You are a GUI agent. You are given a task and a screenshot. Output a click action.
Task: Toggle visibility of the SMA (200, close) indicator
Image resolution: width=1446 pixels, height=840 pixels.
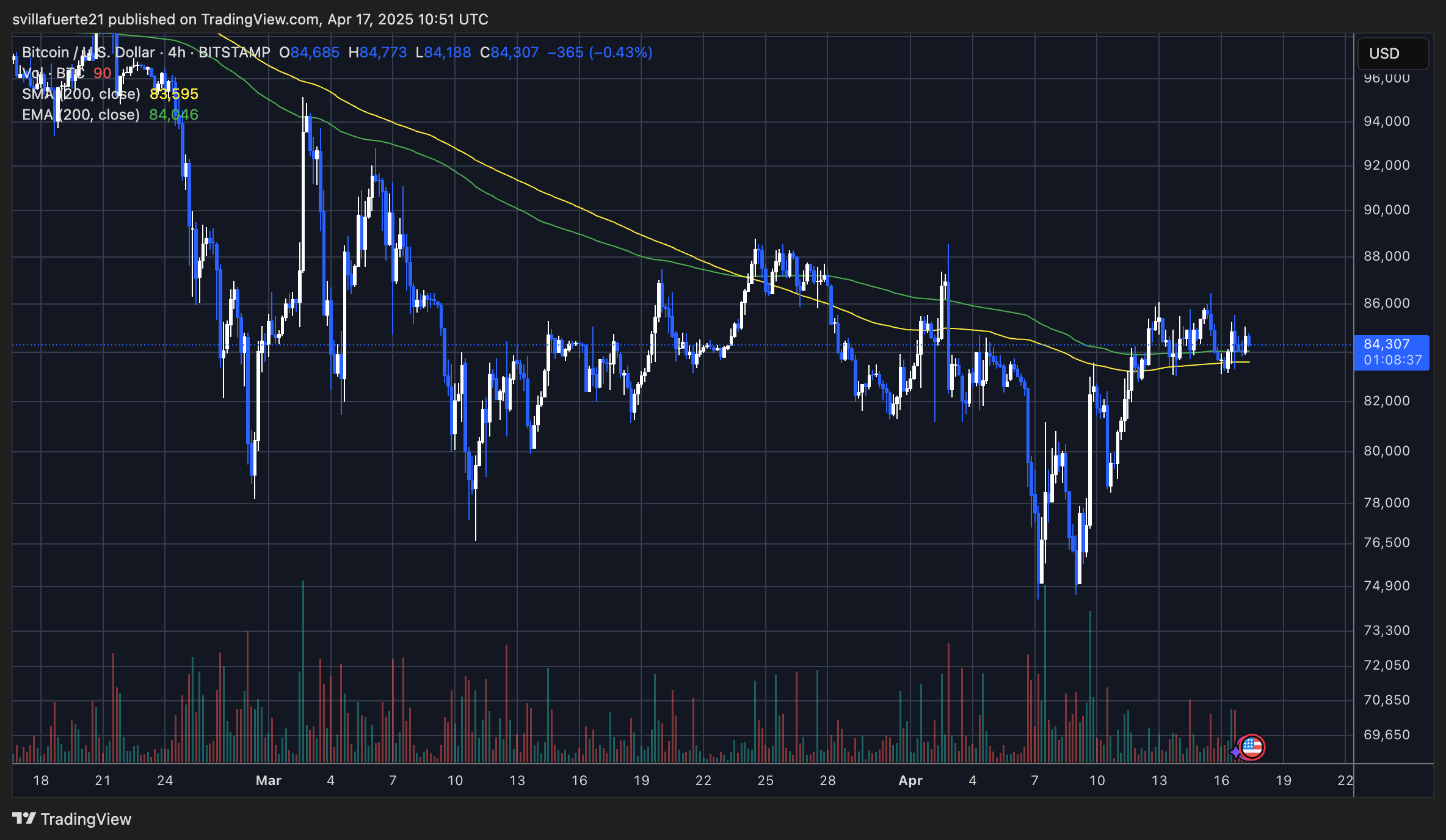click(x=82, y=94)
